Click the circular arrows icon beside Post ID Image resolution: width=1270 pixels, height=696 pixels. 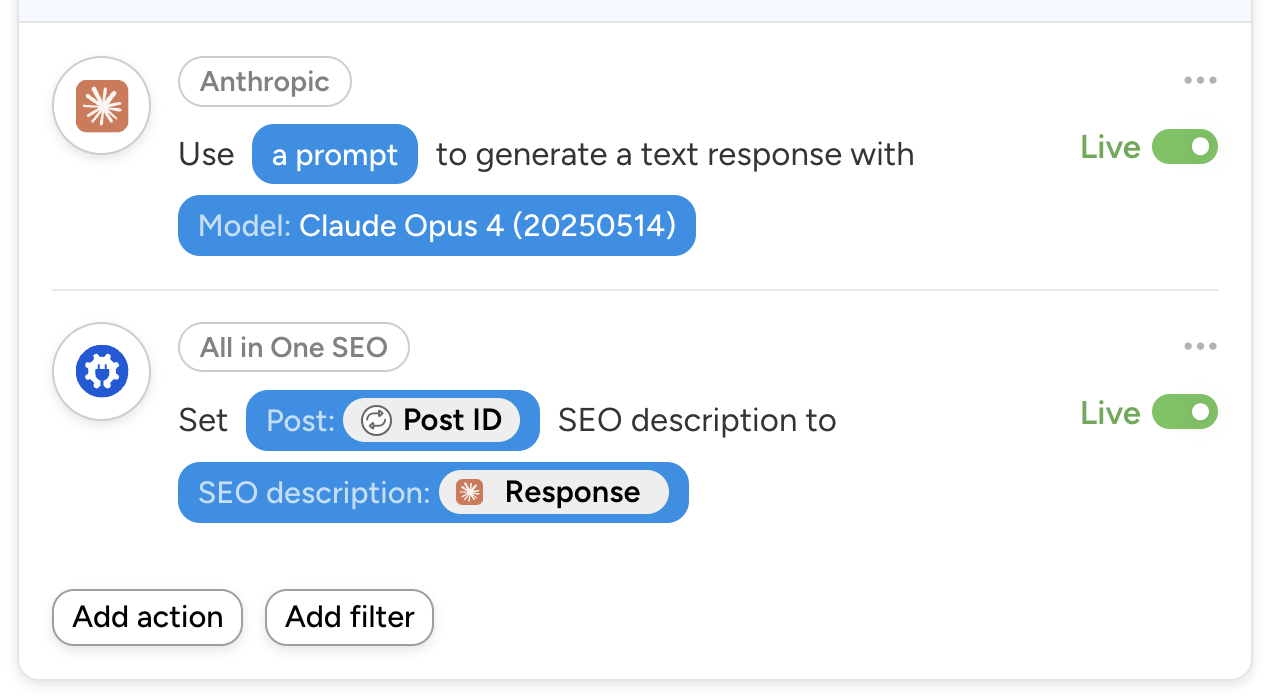coord(376,421)
